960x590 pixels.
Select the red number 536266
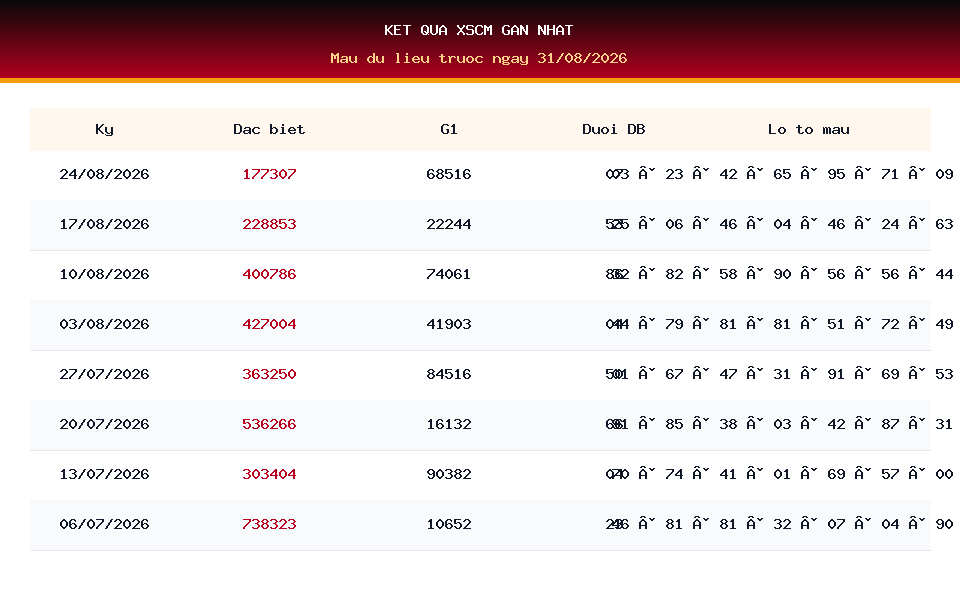tap(269, 424)
